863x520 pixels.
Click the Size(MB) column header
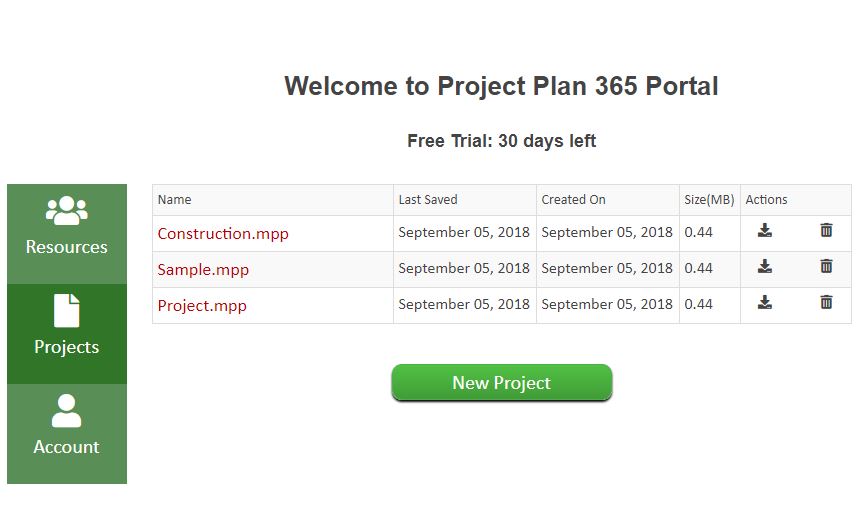tap(709, 200)
